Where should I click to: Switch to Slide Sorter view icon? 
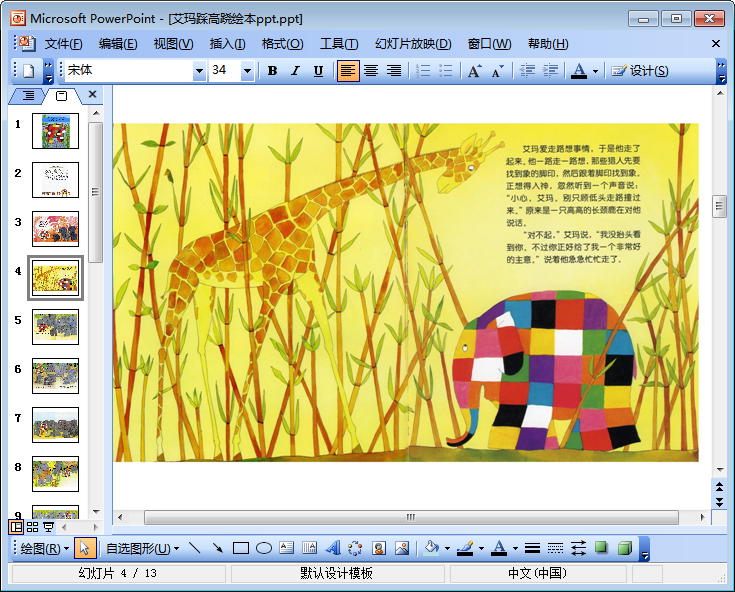(32, 527)
